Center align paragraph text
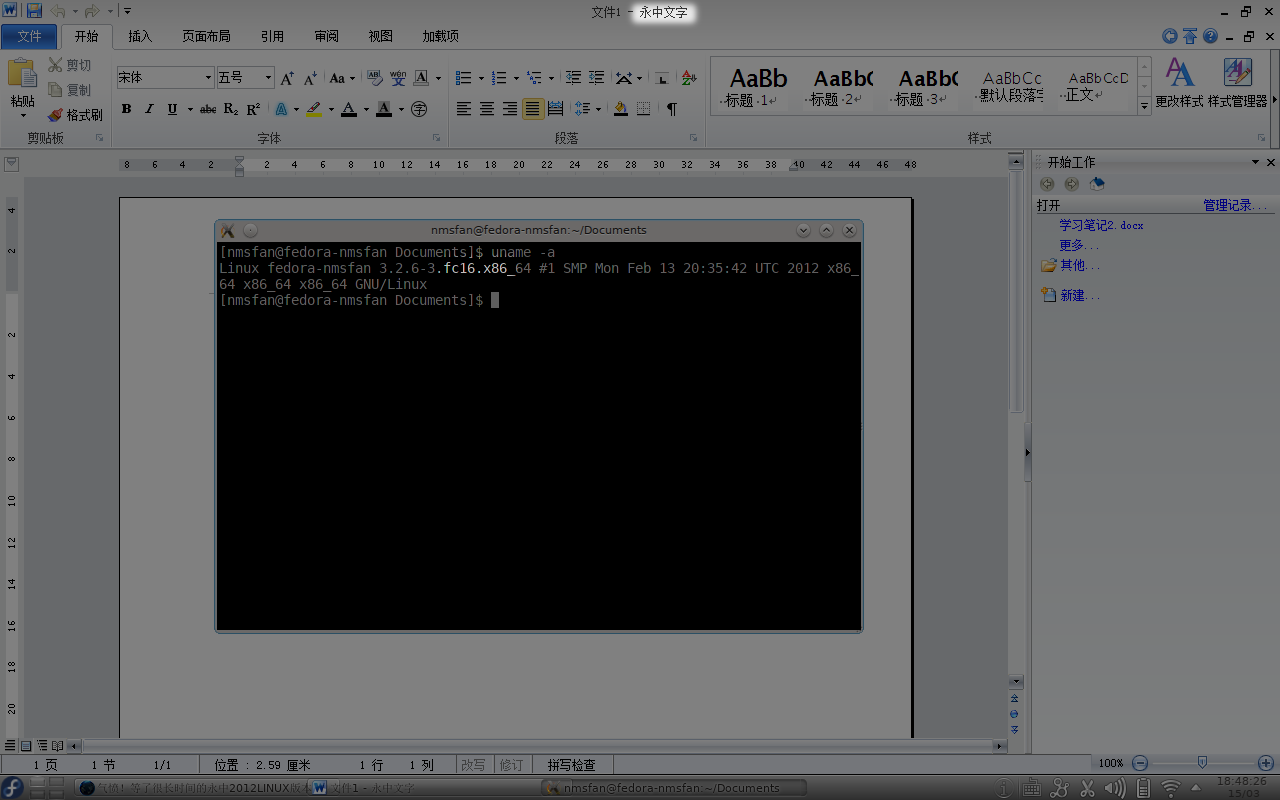Screen dimensions: 1280x800 [487, 109]
